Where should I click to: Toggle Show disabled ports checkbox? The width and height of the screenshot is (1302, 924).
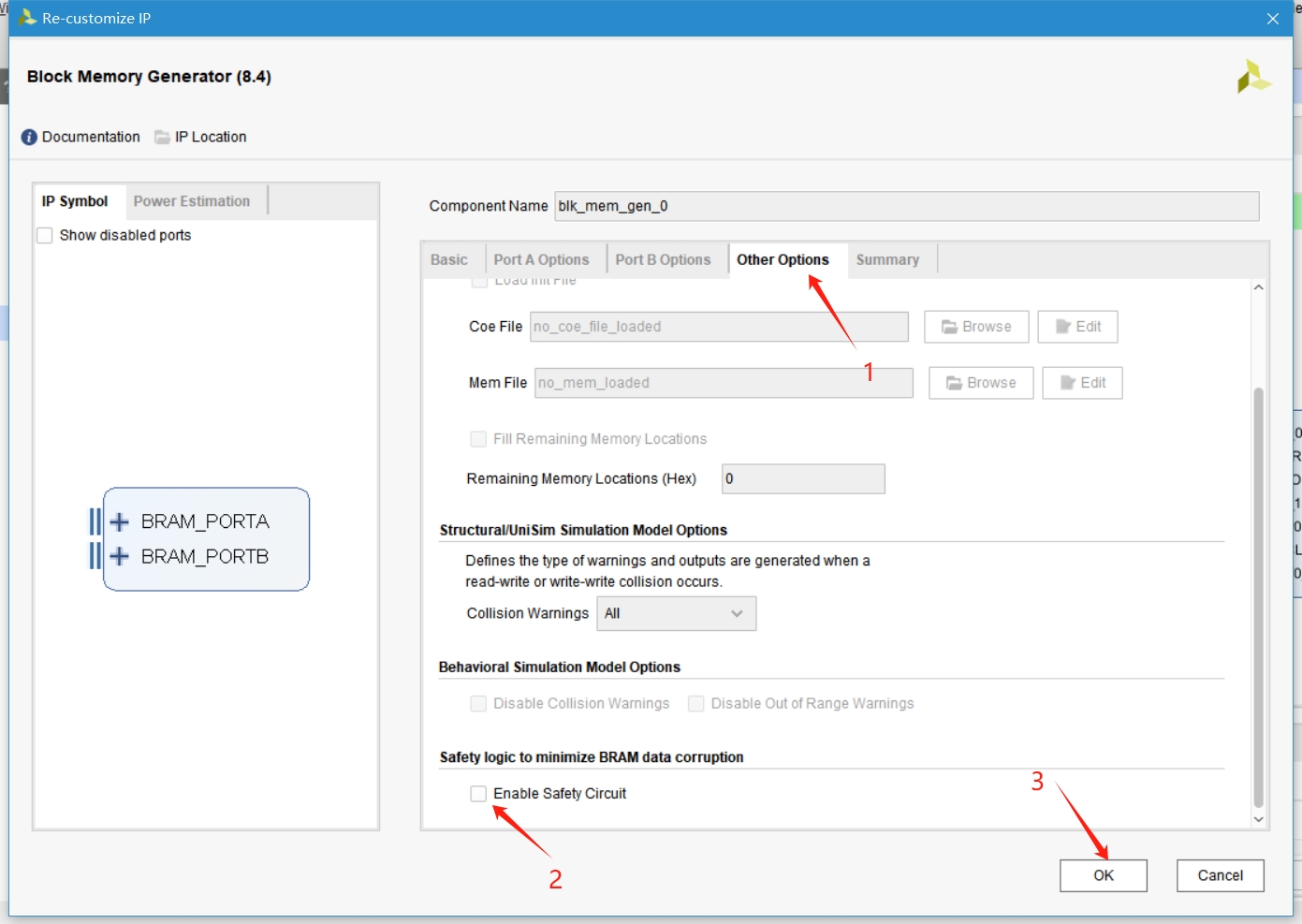tap(44, 235)
